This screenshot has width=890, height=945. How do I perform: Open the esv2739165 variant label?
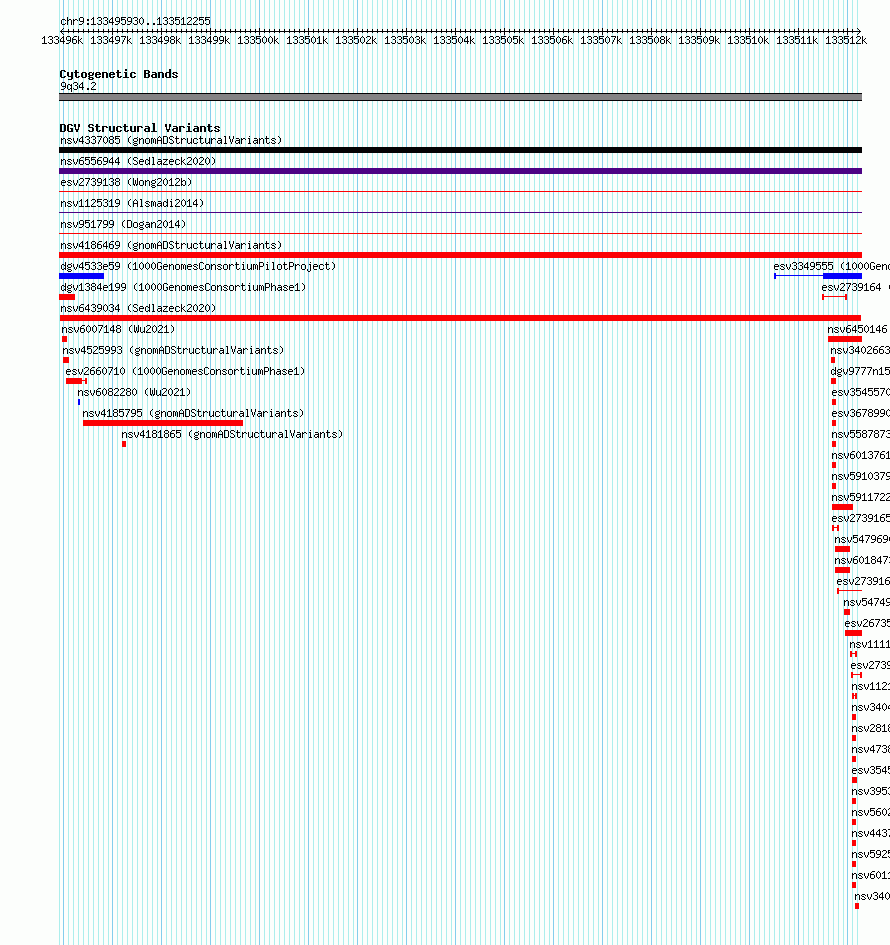(x=860, y=518)
